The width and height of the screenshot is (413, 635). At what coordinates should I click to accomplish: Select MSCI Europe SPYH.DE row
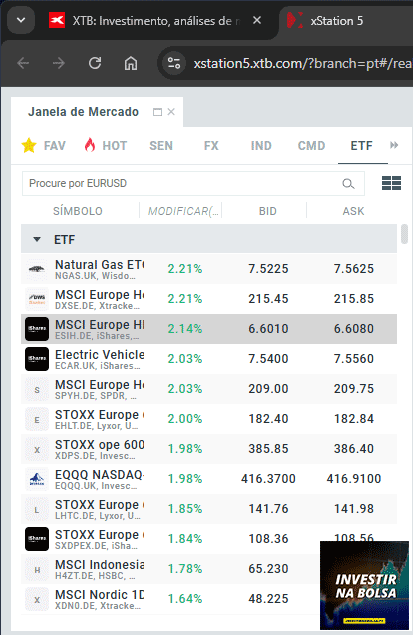click(209, 389)
